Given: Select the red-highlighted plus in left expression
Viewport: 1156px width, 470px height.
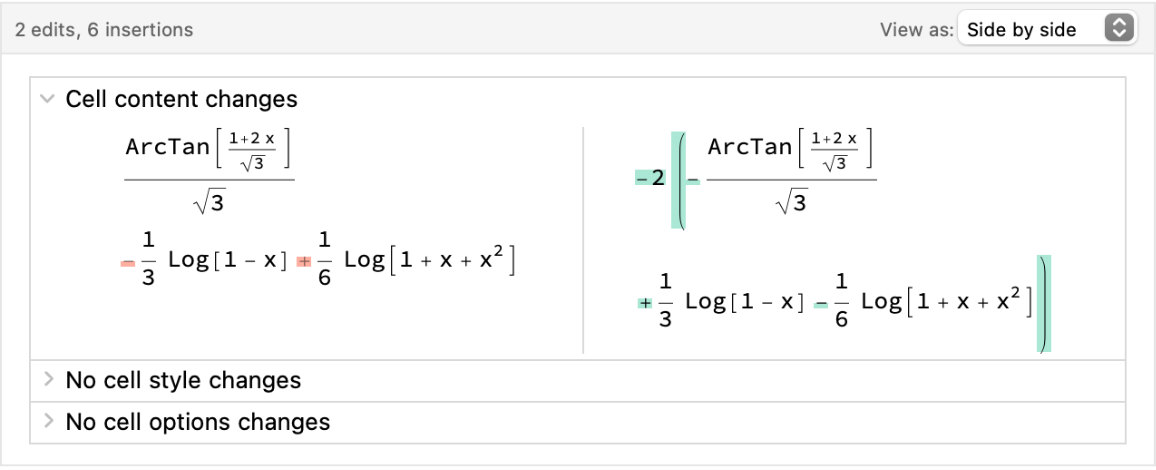Looking at the screenshot, I should 303,263.
